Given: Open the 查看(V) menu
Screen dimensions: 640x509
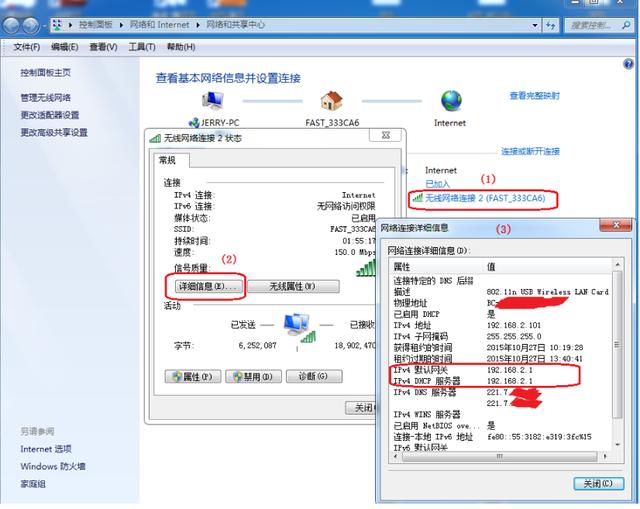Looking at the screenshot, I should coord(103,47).
